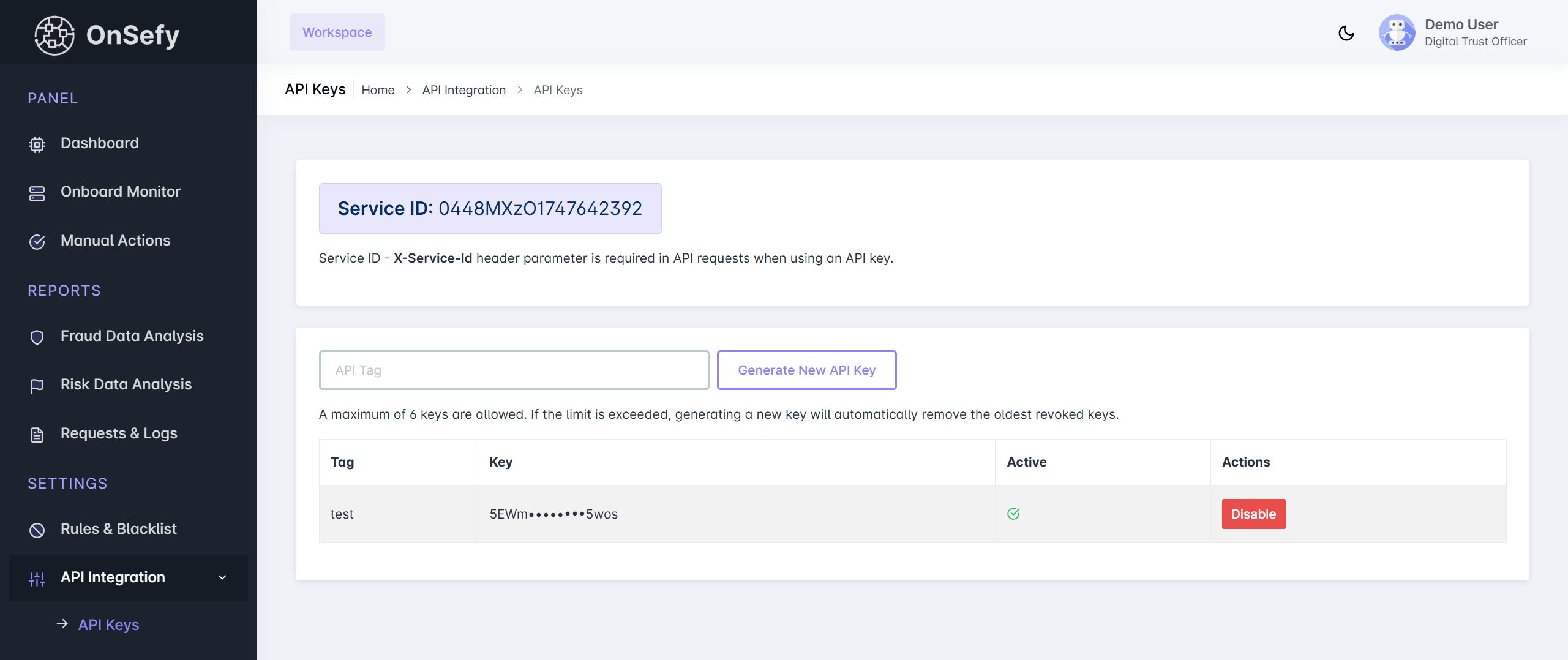Click the Actions column header

(1359, 462)
